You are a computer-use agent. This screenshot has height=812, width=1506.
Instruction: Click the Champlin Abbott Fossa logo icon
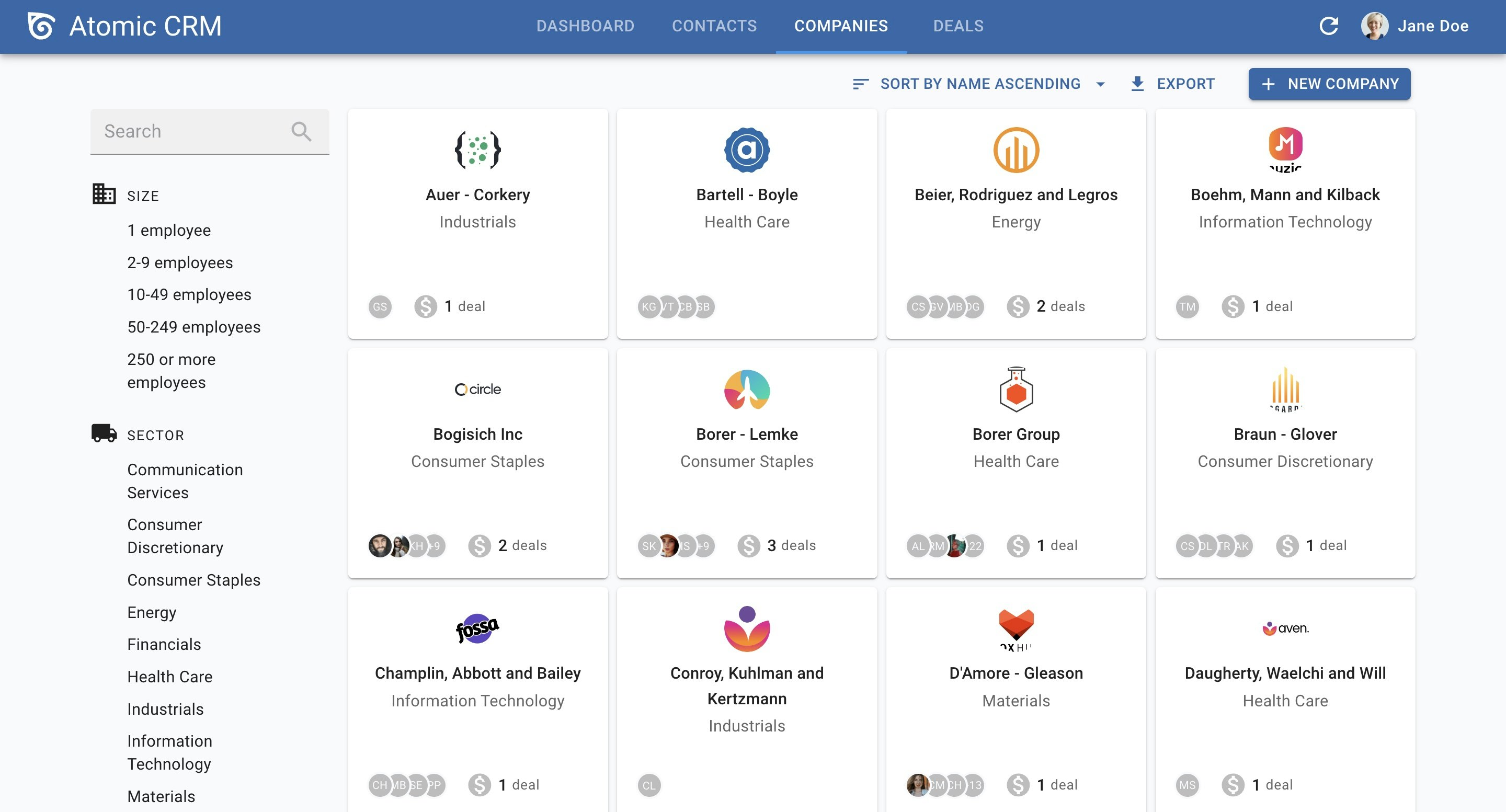coord(477,626)
